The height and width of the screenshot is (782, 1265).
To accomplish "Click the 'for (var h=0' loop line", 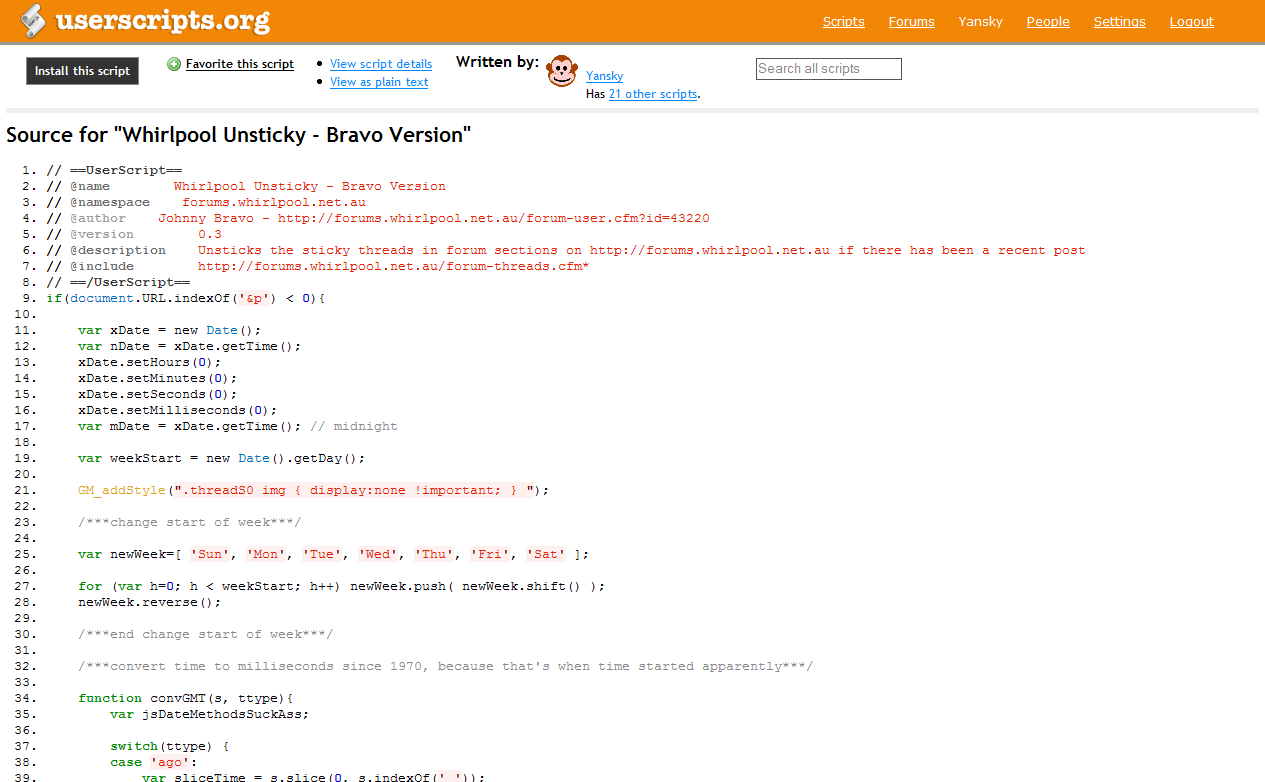I will [x=341, y=586].
